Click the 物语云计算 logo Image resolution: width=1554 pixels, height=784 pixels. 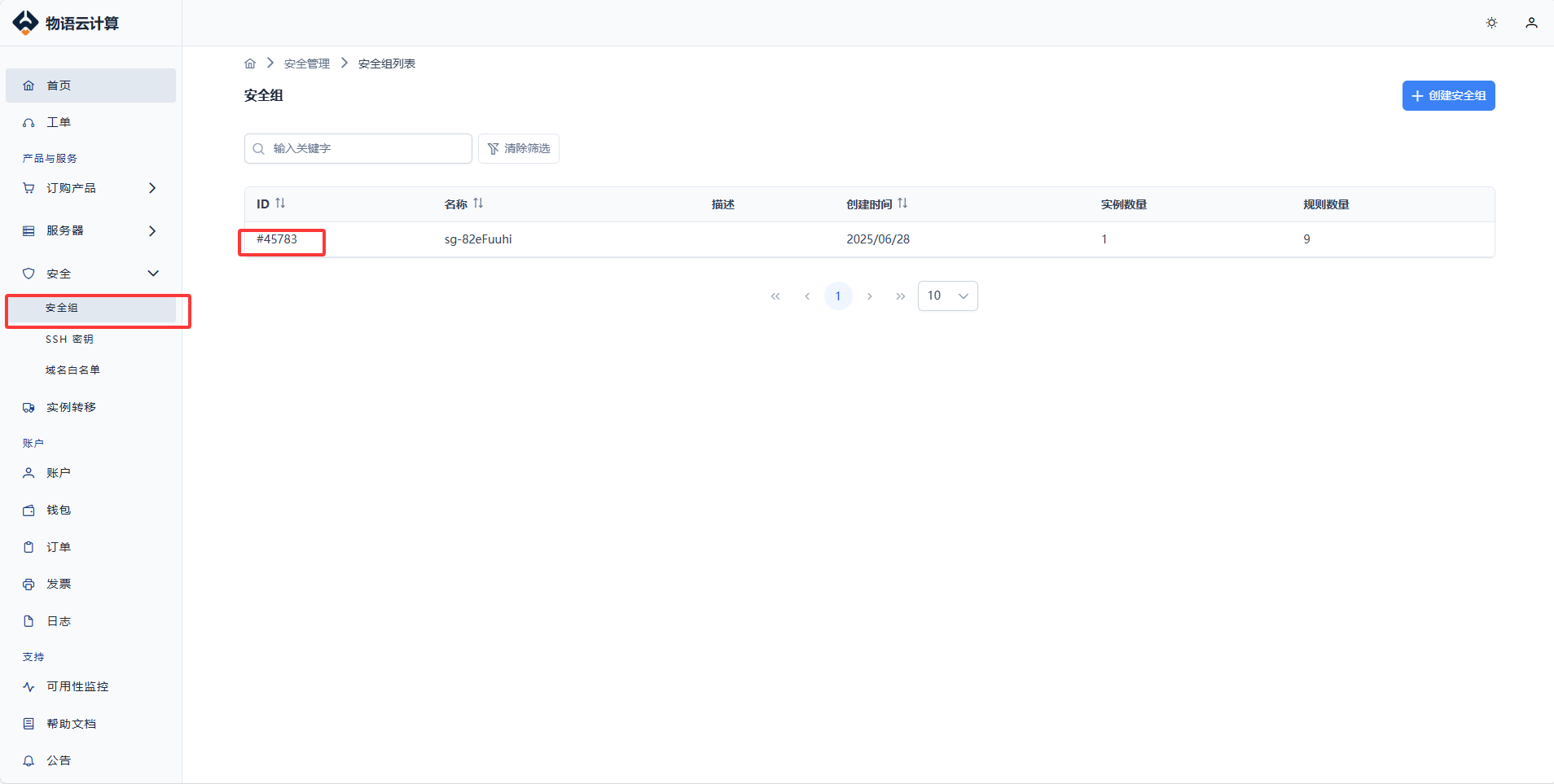66,23
